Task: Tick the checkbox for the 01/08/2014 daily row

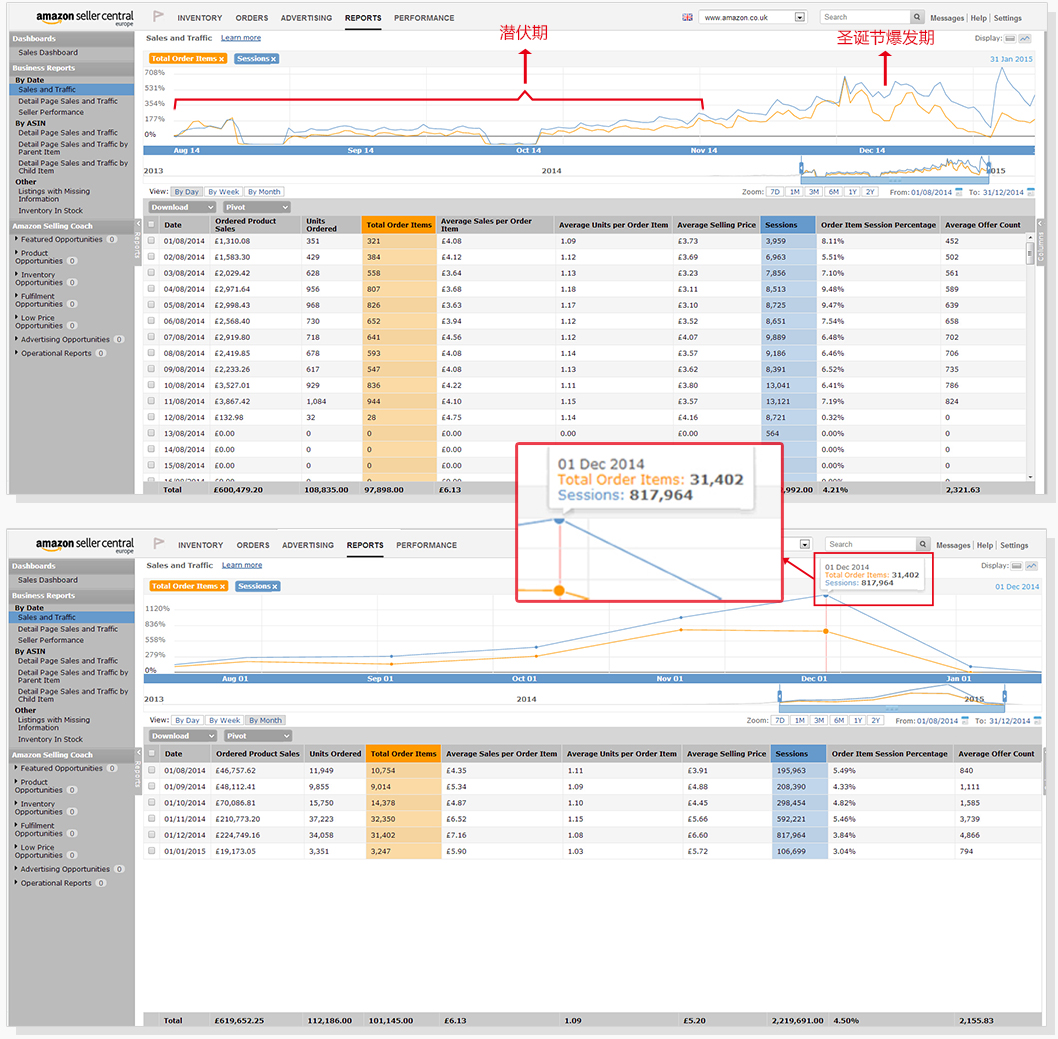Action: pyautogui.click(x=151, y=241)
